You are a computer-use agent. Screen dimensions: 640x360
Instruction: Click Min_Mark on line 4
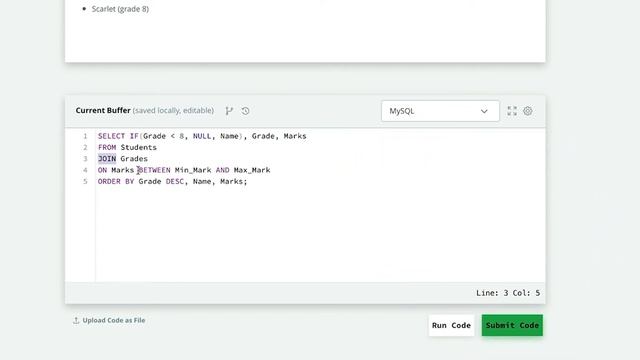click(x=193, y=170)
